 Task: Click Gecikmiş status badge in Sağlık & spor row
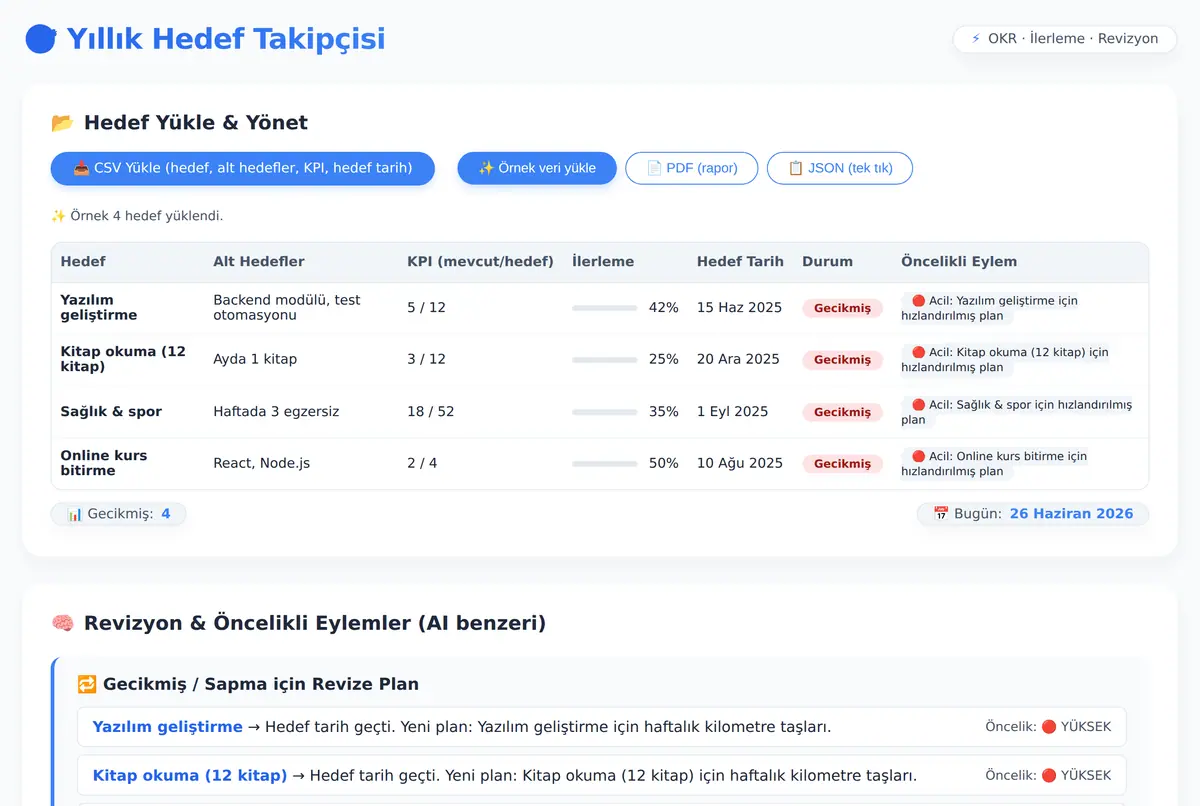(x=842, y=412)
